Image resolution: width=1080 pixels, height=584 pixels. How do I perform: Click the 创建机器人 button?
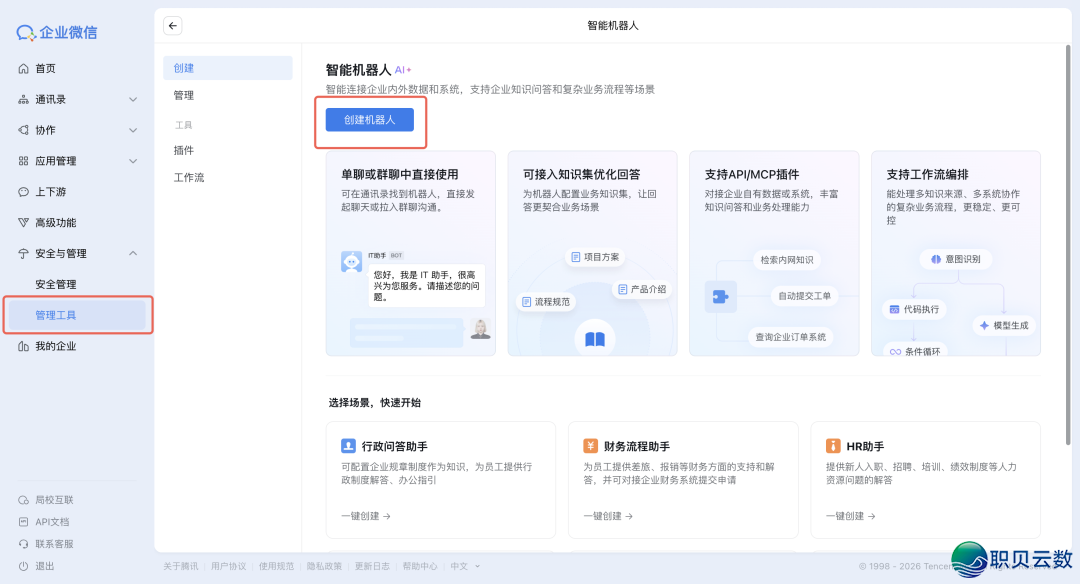369,119
